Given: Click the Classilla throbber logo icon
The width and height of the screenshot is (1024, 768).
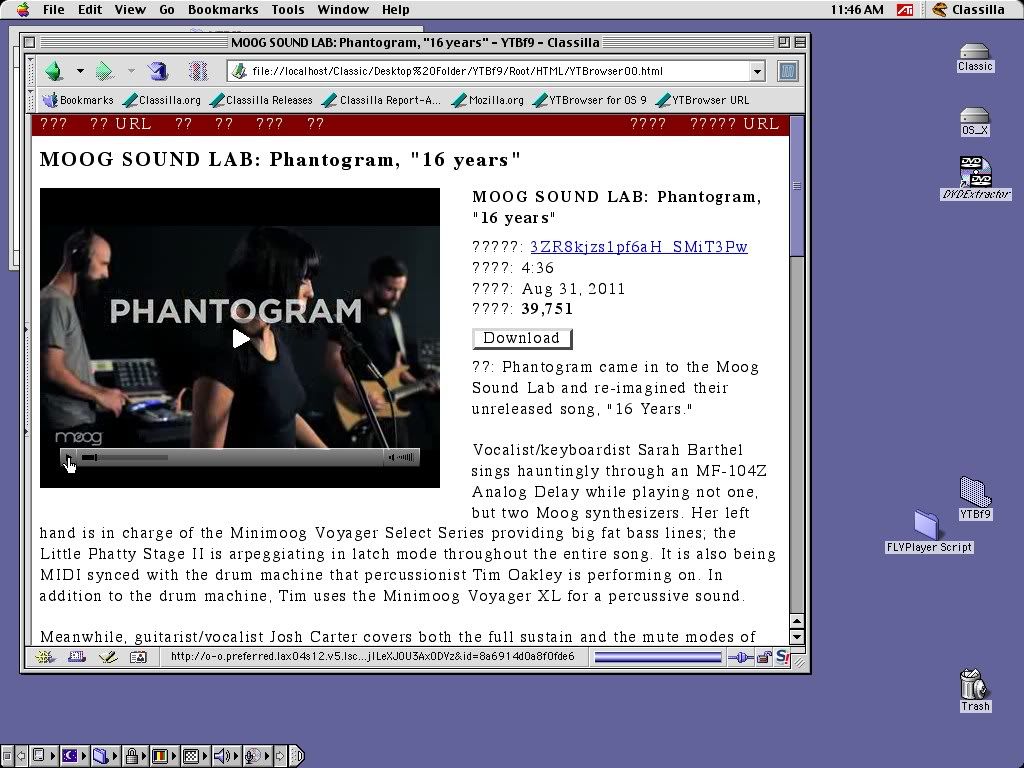Looking at the screenshot, I should click(788, 71).
